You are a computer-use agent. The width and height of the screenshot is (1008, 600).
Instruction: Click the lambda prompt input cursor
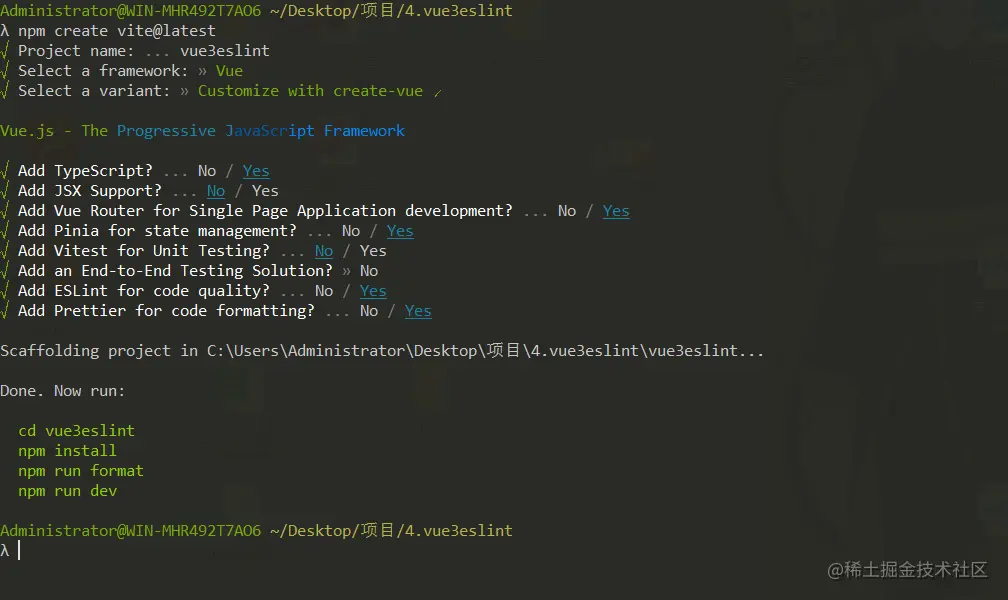pyautogui.click(x=19, y=550)
